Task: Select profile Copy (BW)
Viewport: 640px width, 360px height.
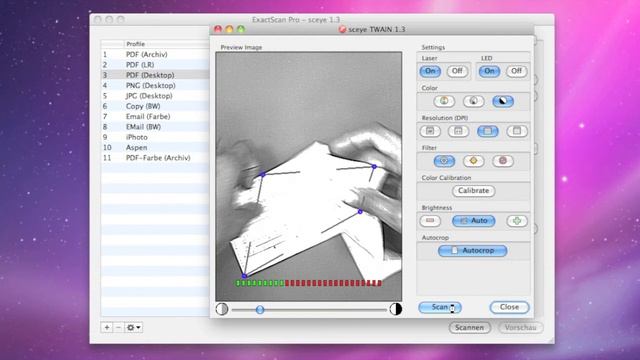Action: coord(155,106)
